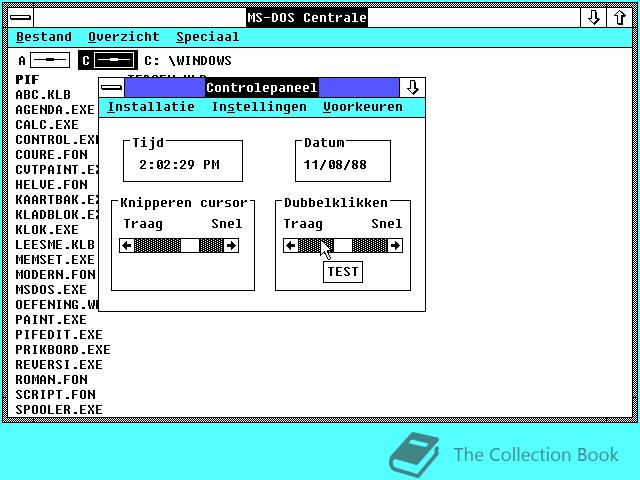Select KLADBLOK.EXE in file list
Viewport: 640px width, 480px height.
[x=57, y=215]
